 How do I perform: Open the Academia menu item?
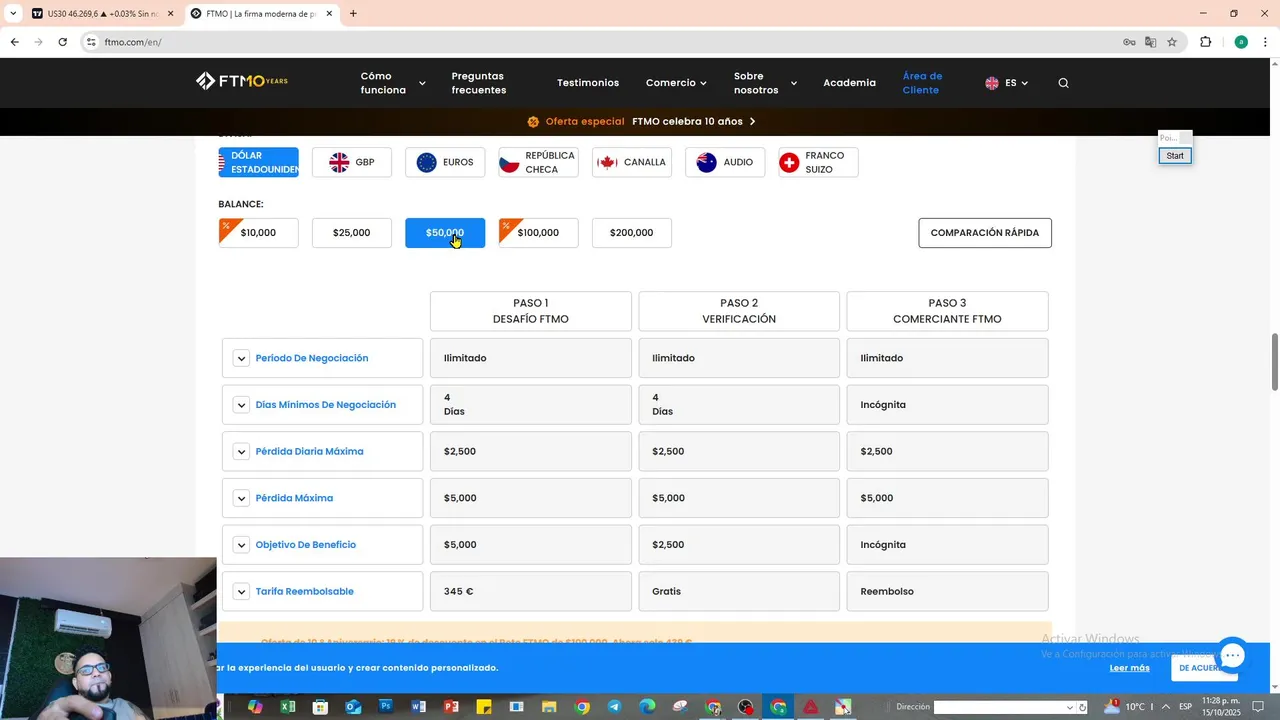pyautogui.click(x=849, y=83)
